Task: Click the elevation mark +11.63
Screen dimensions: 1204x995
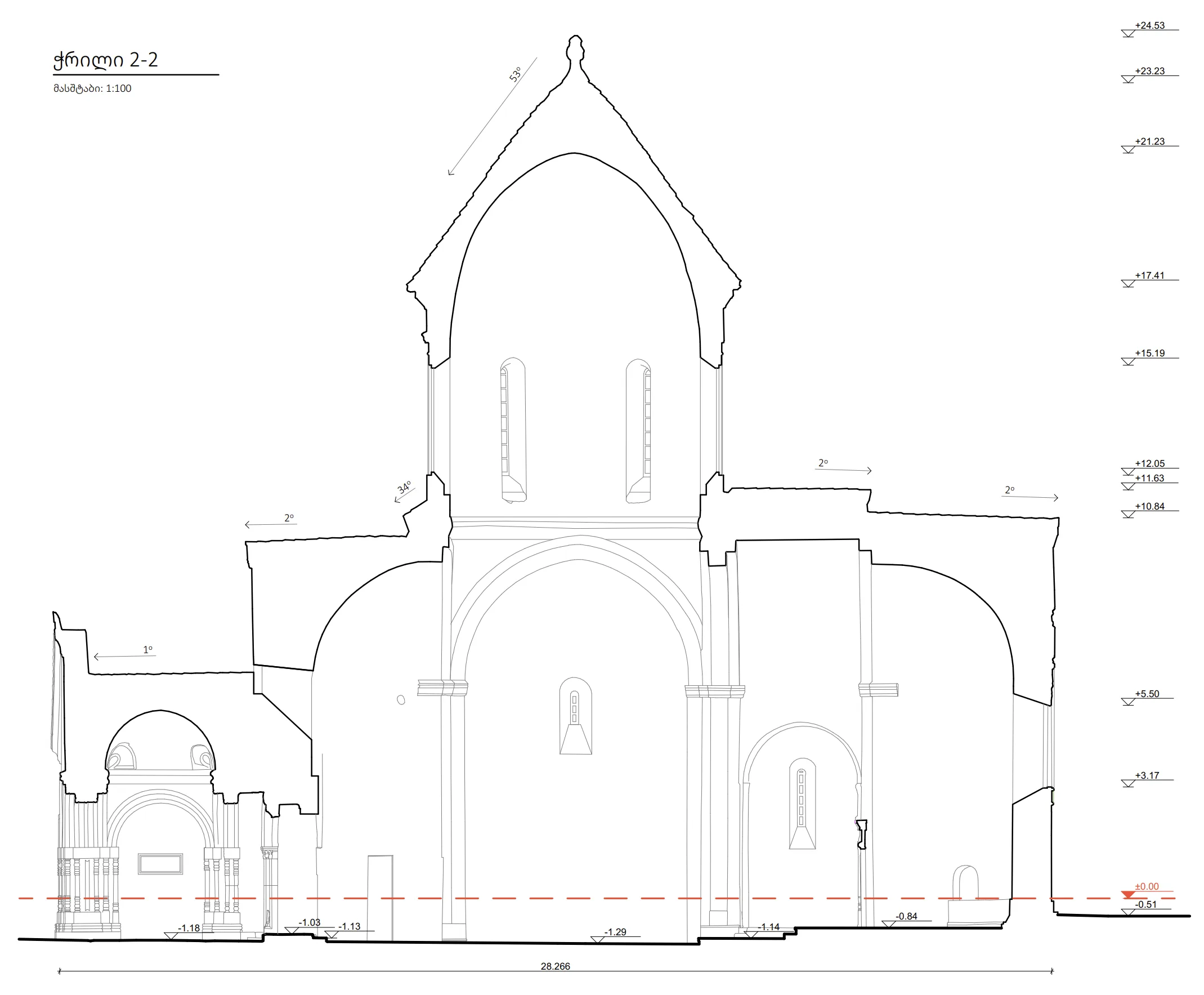Action: click(1149, 478)
